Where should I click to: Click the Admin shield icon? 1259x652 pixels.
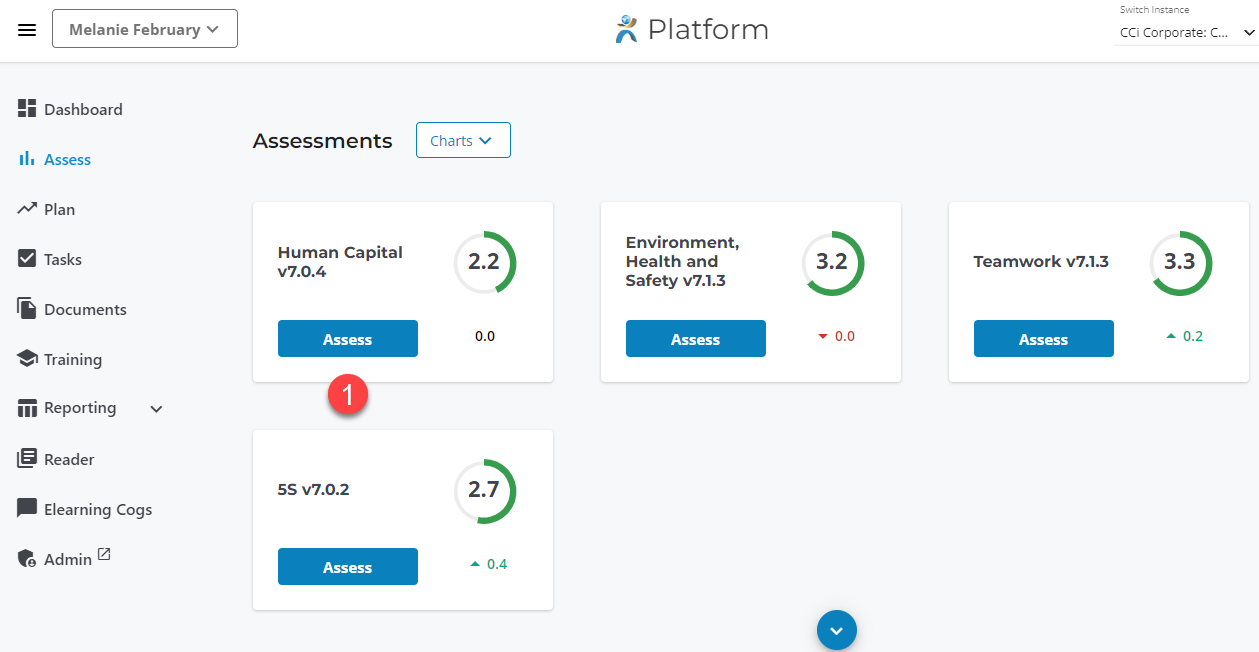point(27,559)
